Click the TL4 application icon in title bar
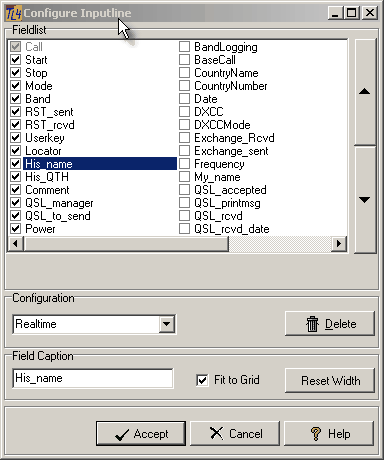 14,13
